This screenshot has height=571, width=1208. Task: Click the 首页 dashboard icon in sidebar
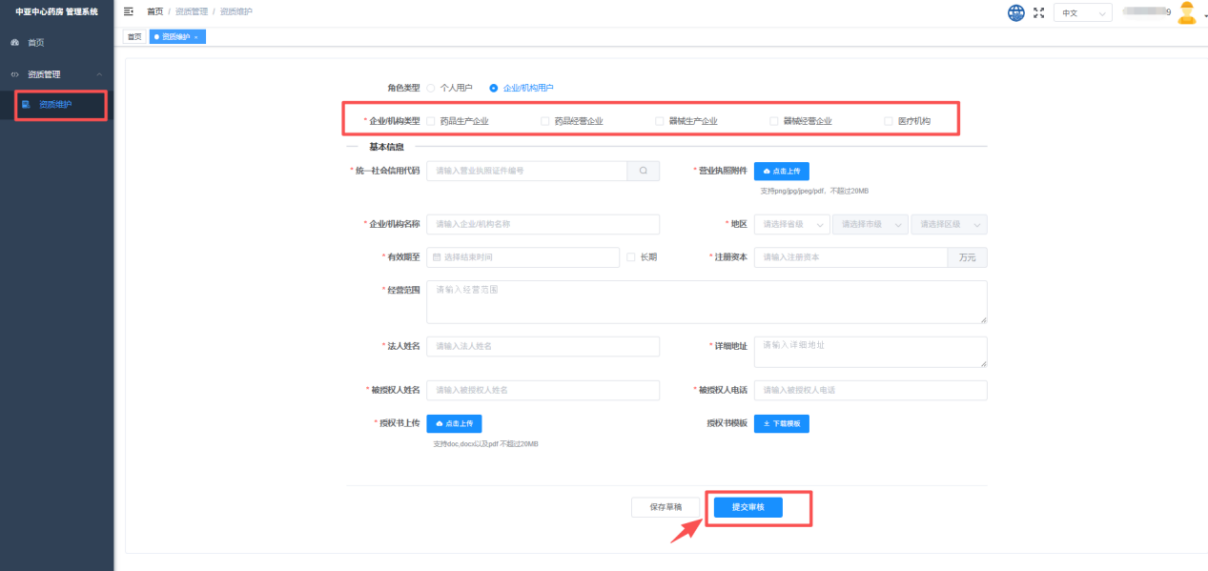(15, 43)
